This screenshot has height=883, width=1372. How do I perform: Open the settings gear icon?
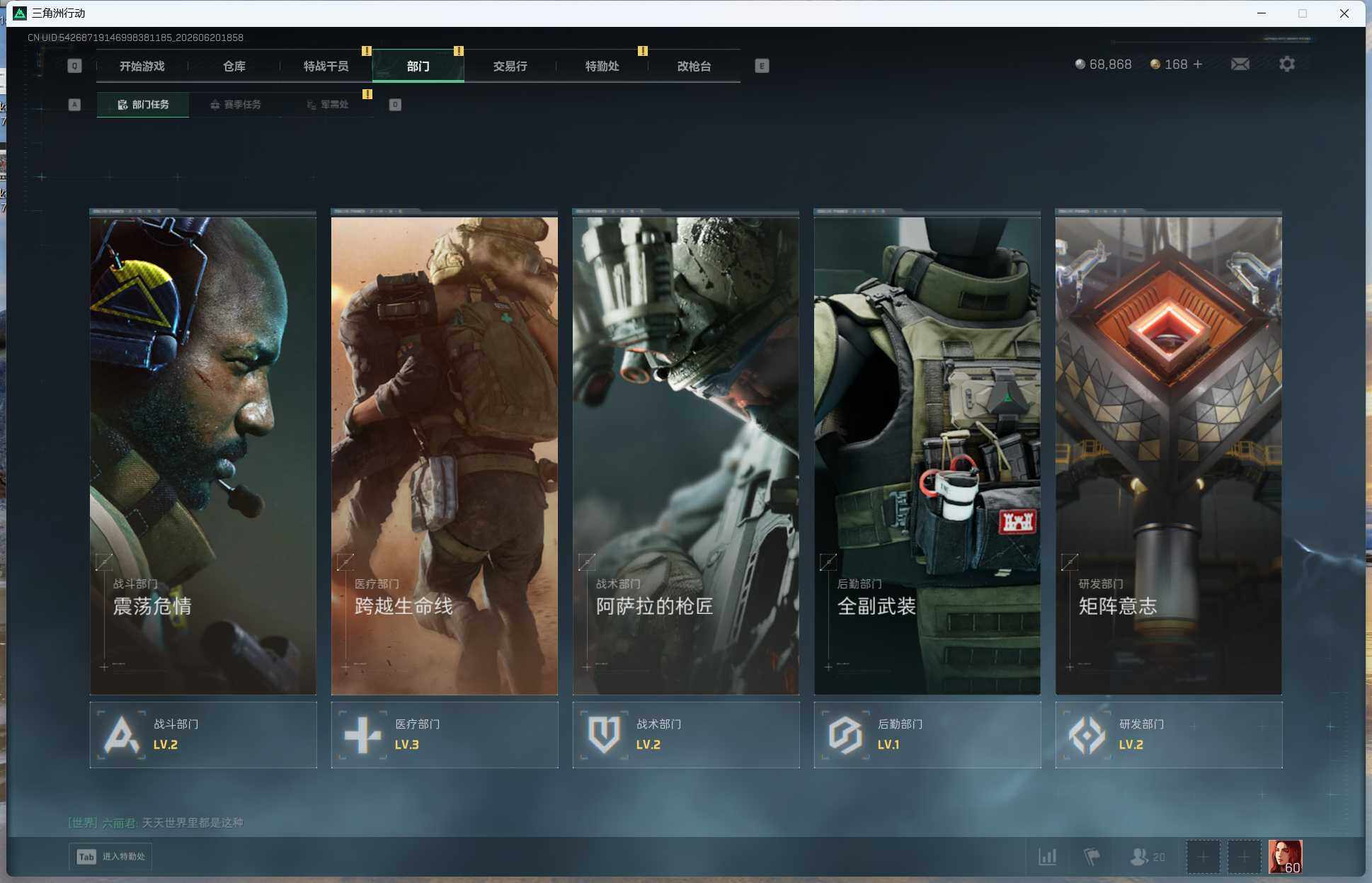[1287, 64]
